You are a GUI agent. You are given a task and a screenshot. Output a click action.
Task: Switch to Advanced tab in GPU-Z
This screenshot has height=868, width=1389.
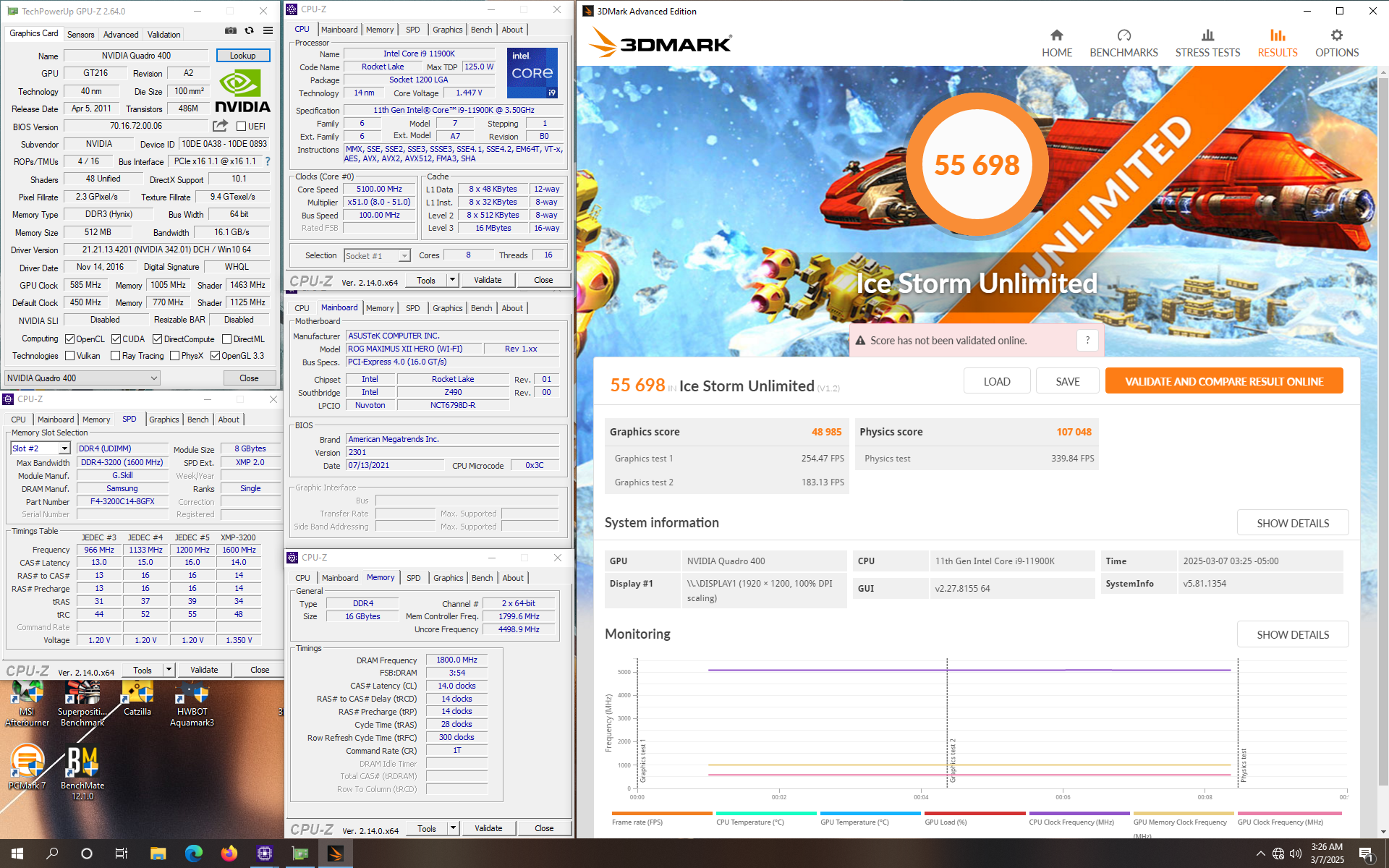pos(121,34)
